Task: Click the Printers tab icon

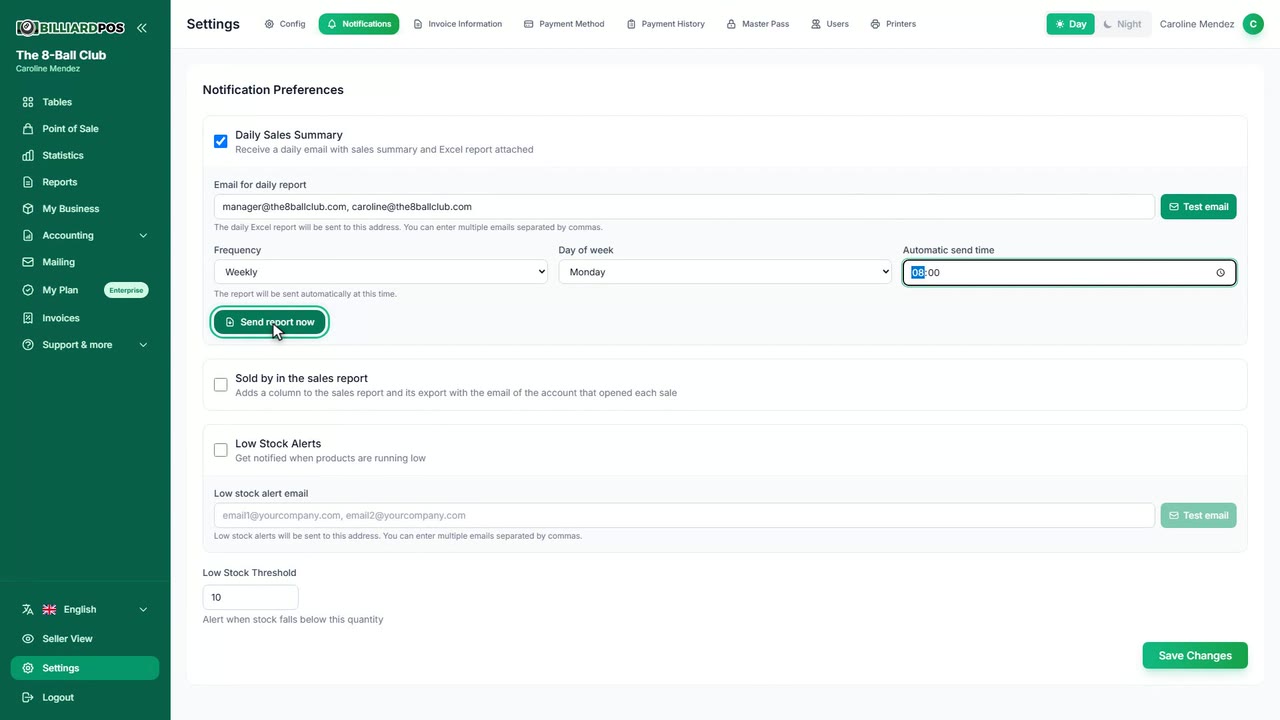Action: click(875, 24)
